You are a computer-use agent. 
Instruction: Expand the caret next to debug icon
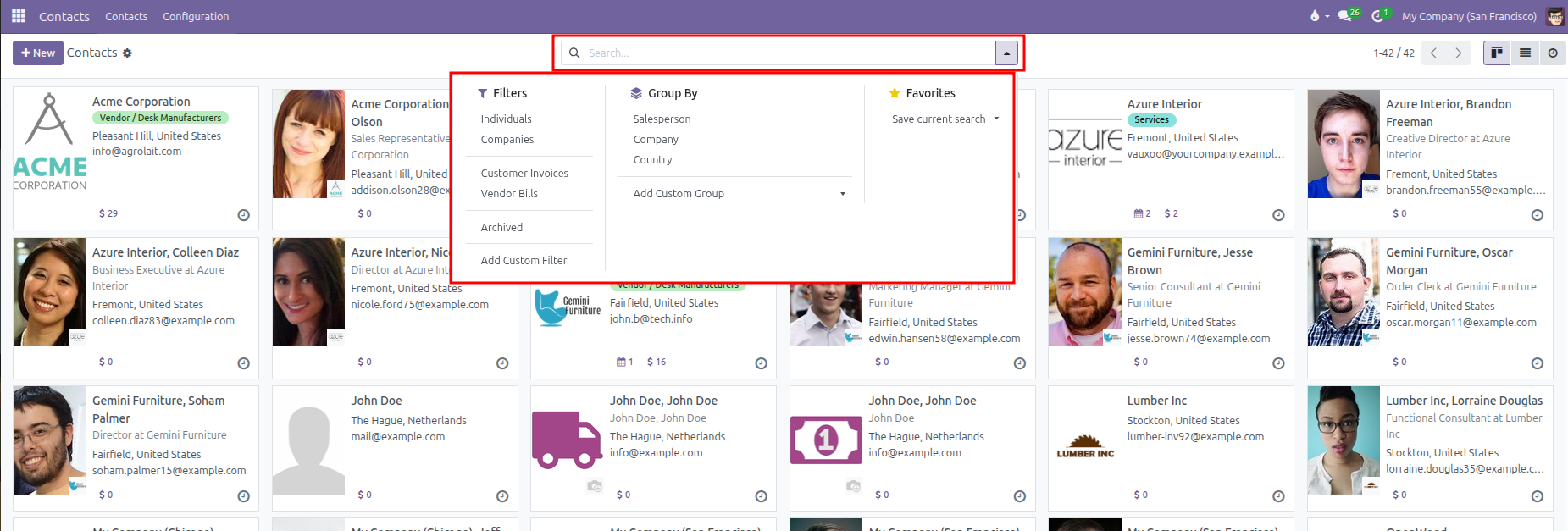(1327, 16)
